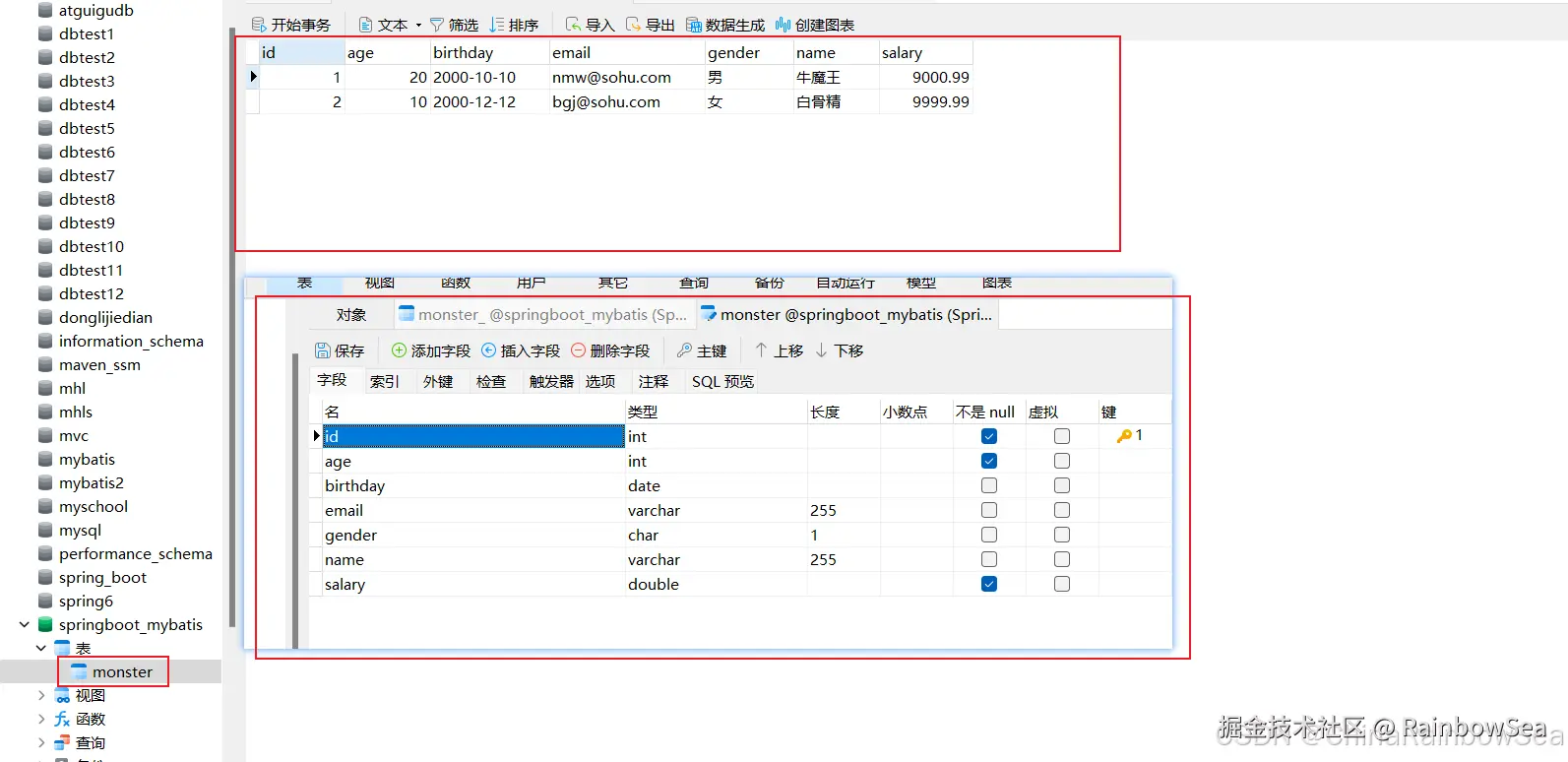
Task: Switch to the 外键 (foreign keys) tab
Action: coord(438,381)
